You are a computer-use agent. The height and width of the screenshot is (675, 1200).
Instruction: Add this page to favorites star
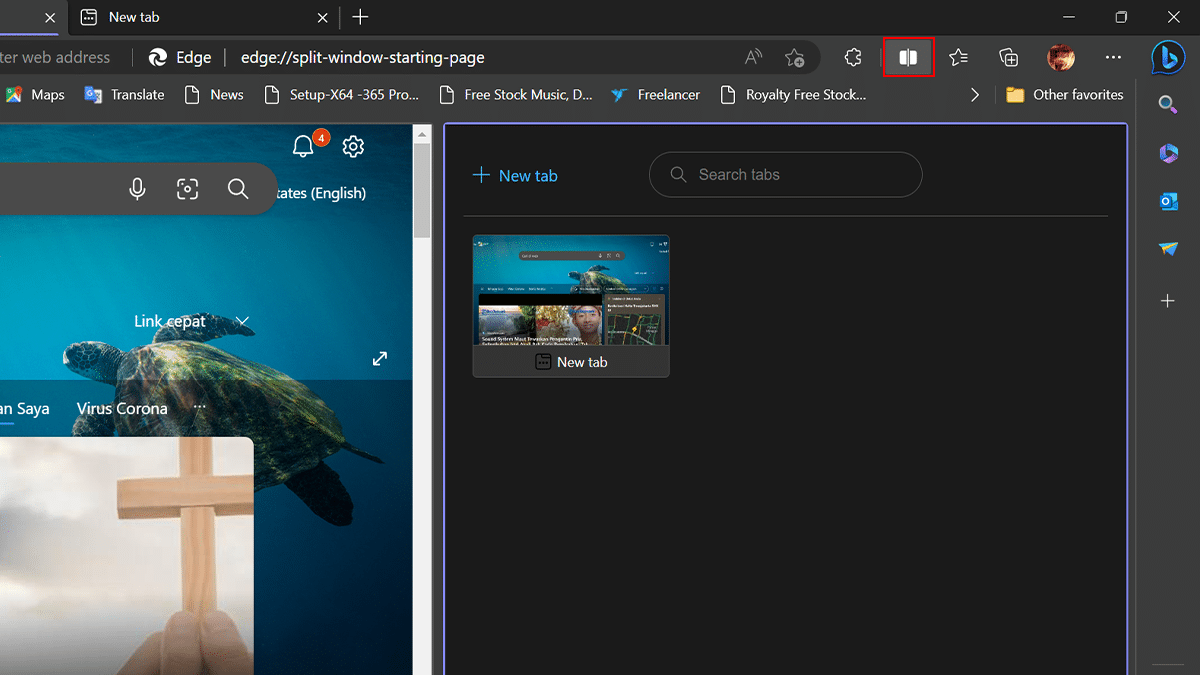795,58
